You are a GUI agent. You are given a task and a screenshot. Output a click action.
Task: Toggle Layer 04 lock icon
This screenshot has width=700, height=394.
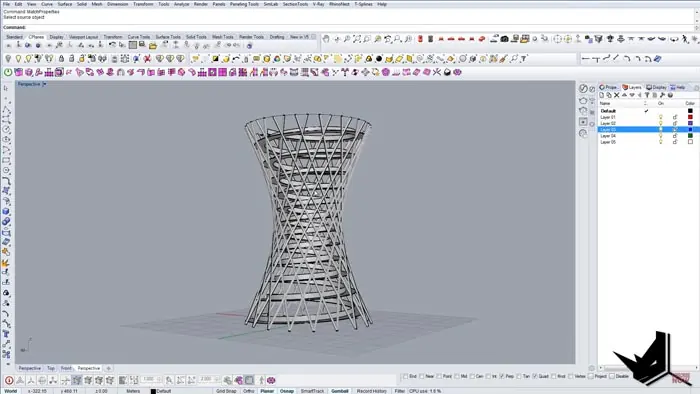(675, 136)
